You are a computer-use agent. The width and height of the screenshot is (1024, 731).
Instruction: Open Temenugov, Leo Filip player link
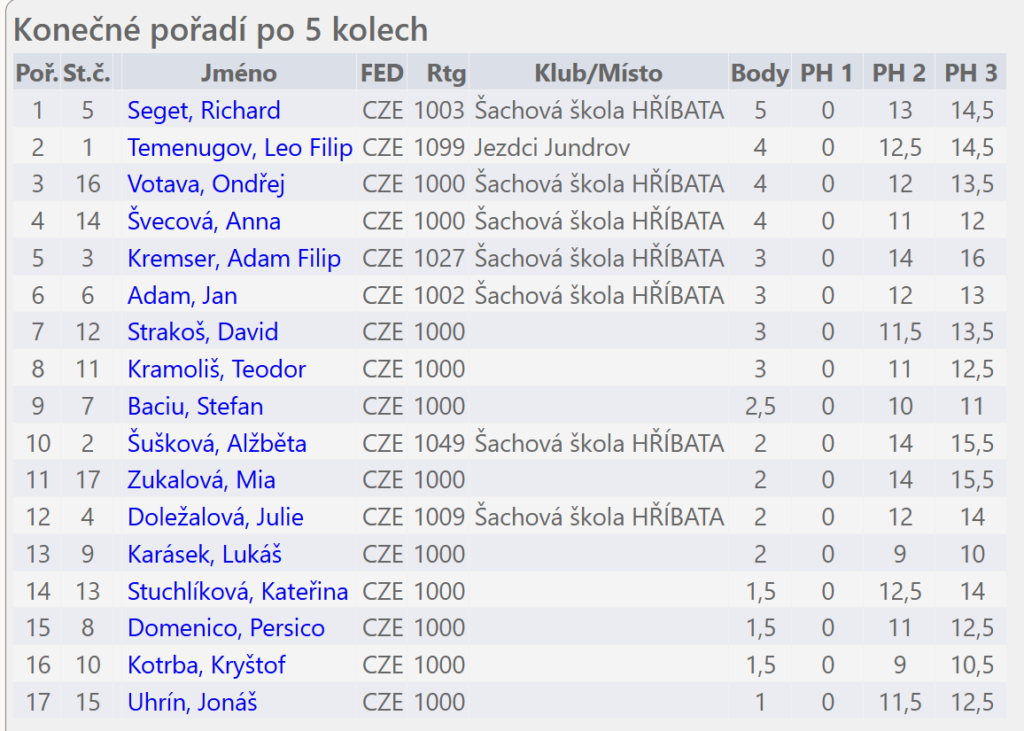tap(240, 148)
